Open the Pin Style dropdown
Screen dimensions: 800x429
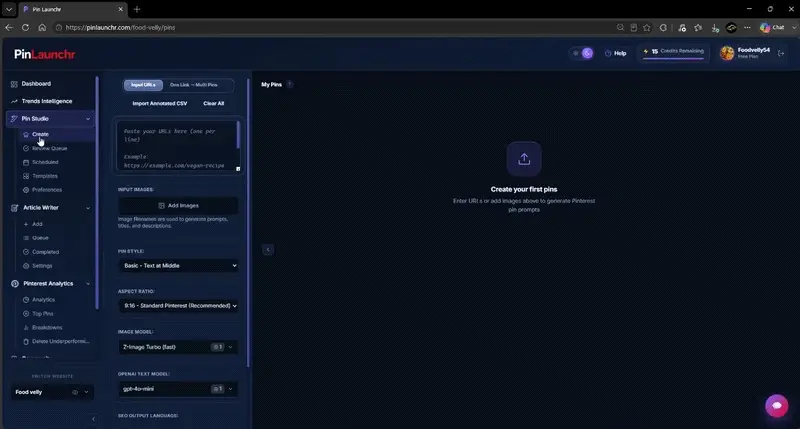pos(179,266)
